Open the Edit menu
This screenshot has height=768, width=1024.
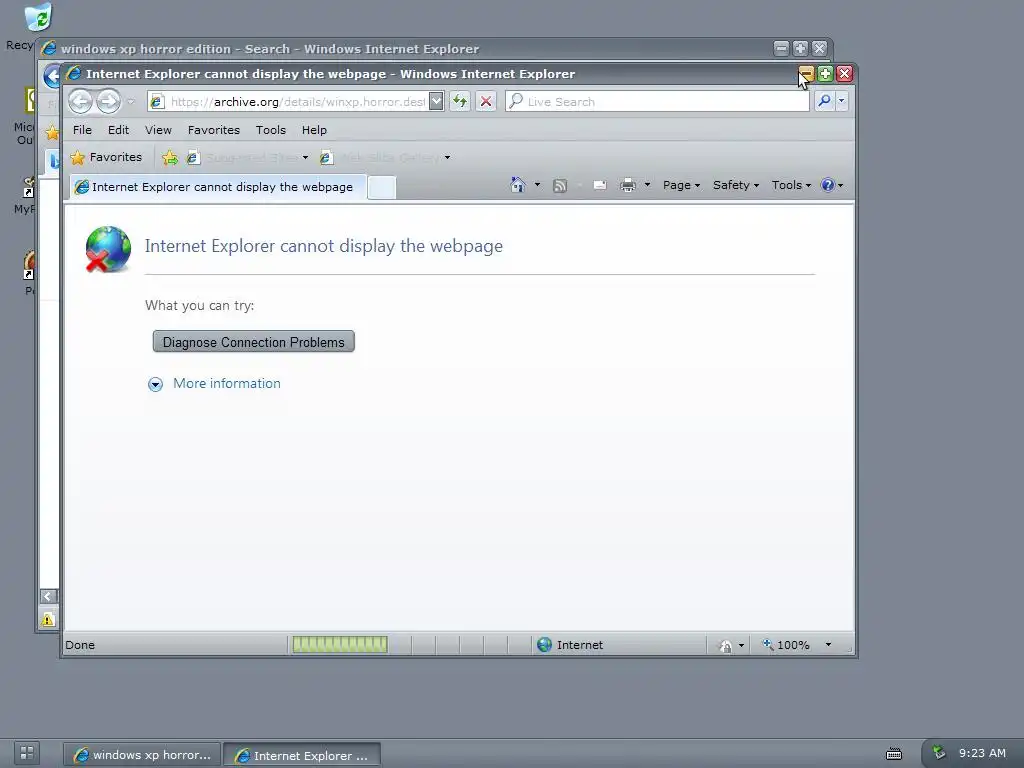pyautogui.click(x=118, y=130)
